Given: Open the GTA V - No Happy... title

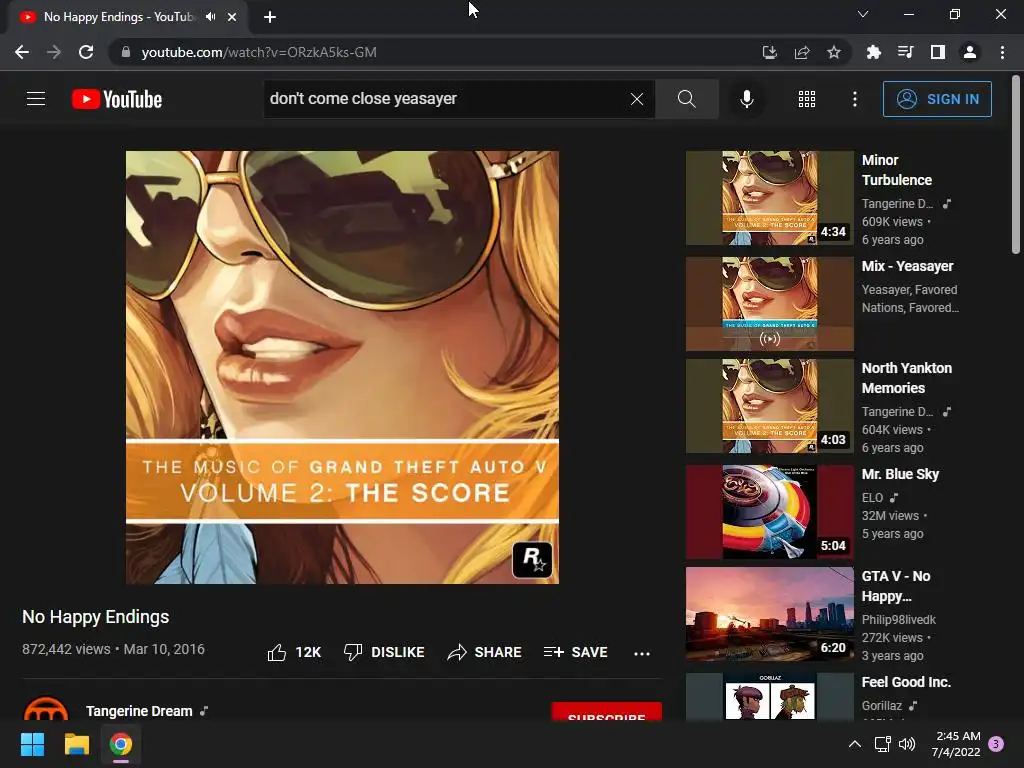Looking at the screenshot, I should point(896,586).
